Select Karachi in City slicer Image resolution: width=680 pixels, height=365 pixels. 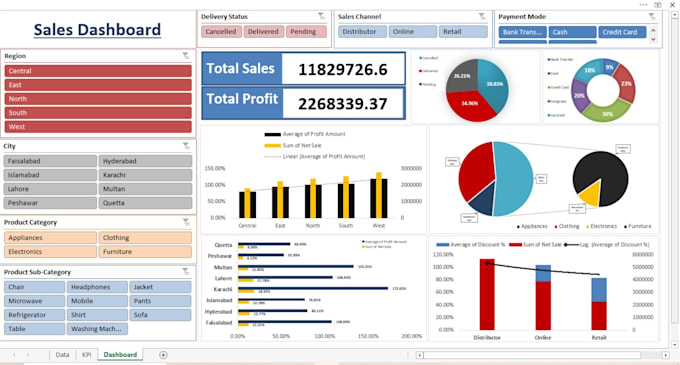coord(145,175)
